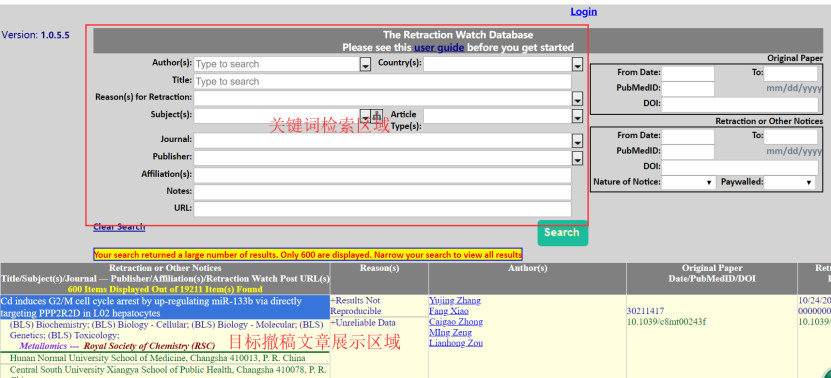This screenshot has width=831, height=378.
Task: Click the Login link
Action: click(584, 12)
